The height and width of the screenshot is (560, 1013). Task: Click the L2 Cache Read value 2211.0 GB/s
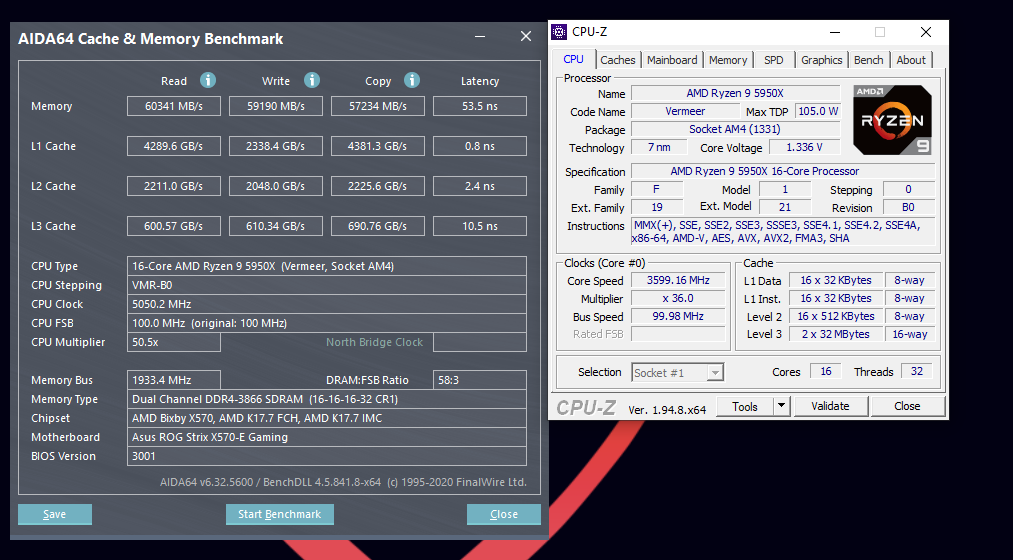(174, 186)
